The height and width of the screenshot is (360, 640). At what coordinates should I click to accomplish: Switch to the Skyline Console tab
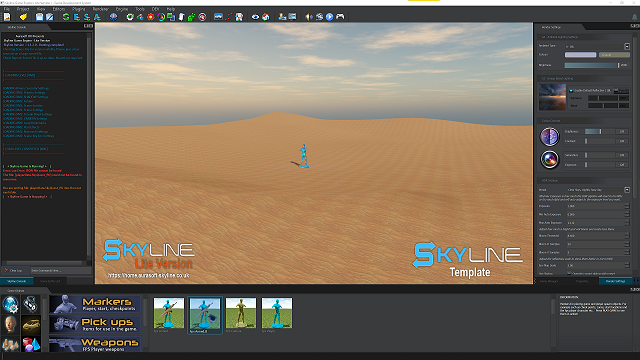[17, 281]
